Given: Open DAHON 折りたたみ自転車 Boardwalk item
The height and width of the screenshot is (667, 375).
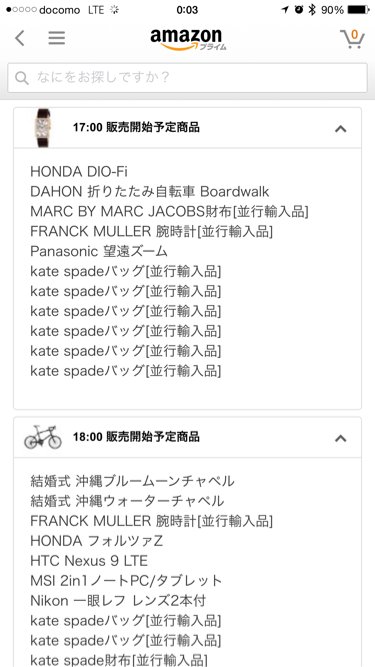Looking at the screenshot, I should (x=150, y=191).
